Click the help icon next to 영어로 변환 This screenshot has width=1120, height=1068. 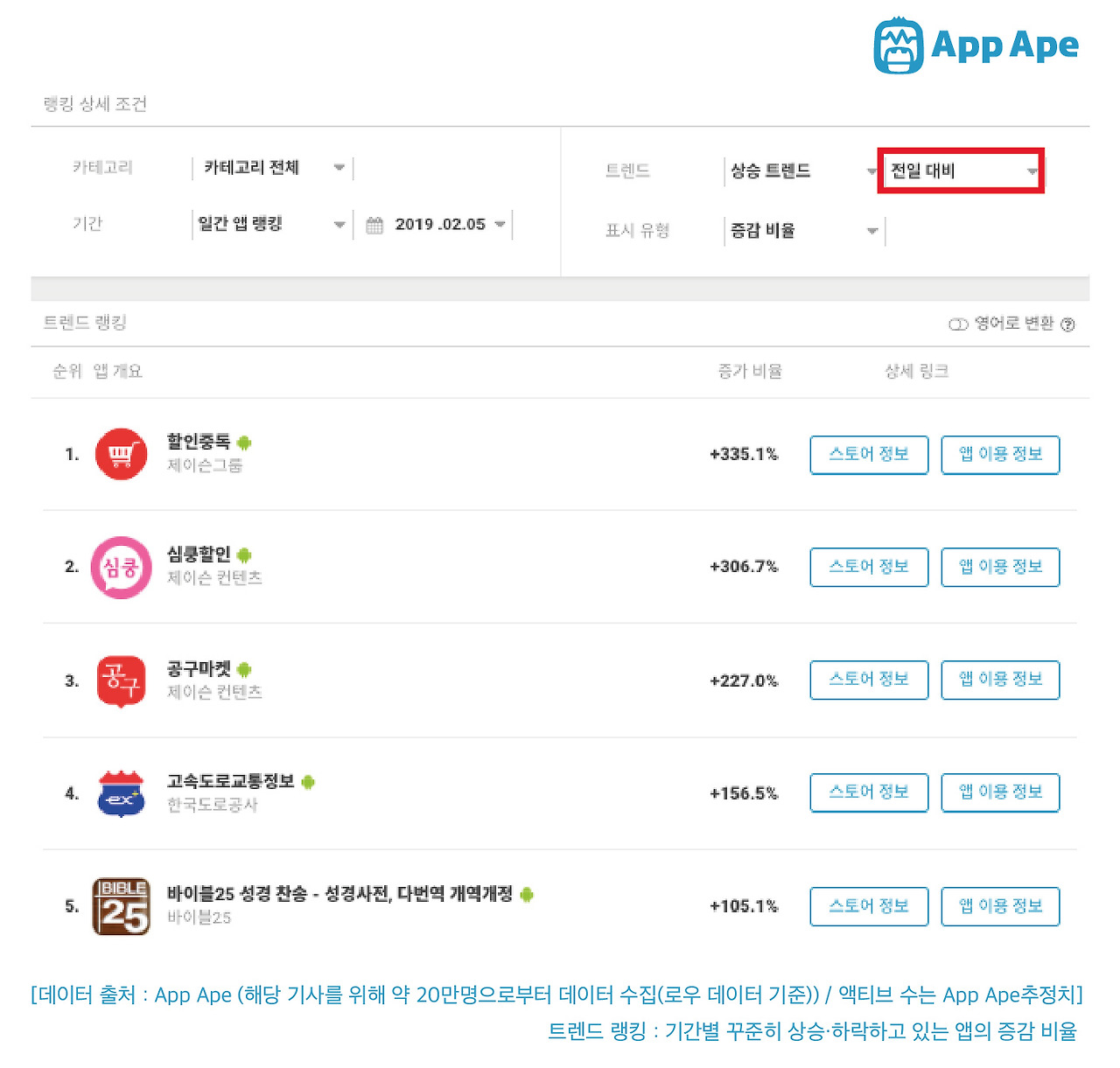click(x=1067, y=325)
